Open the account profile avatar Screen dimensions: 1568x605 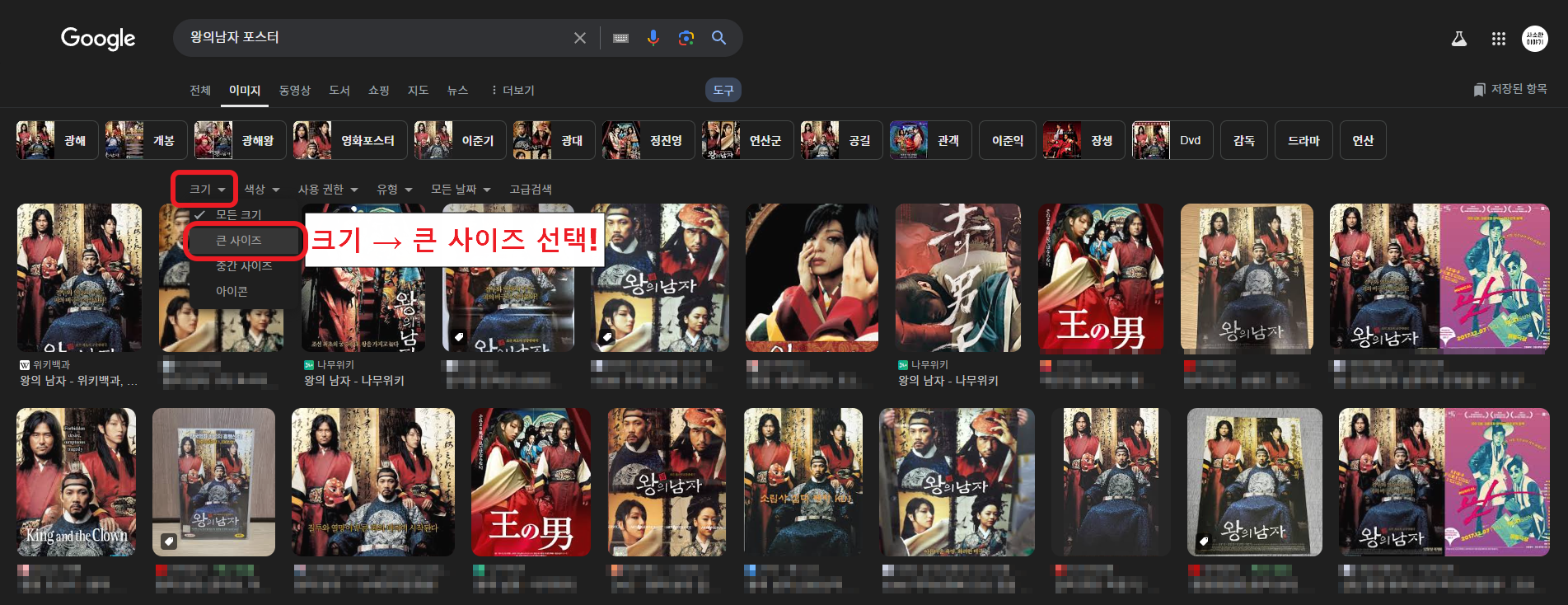click(x=1535, y=38)
